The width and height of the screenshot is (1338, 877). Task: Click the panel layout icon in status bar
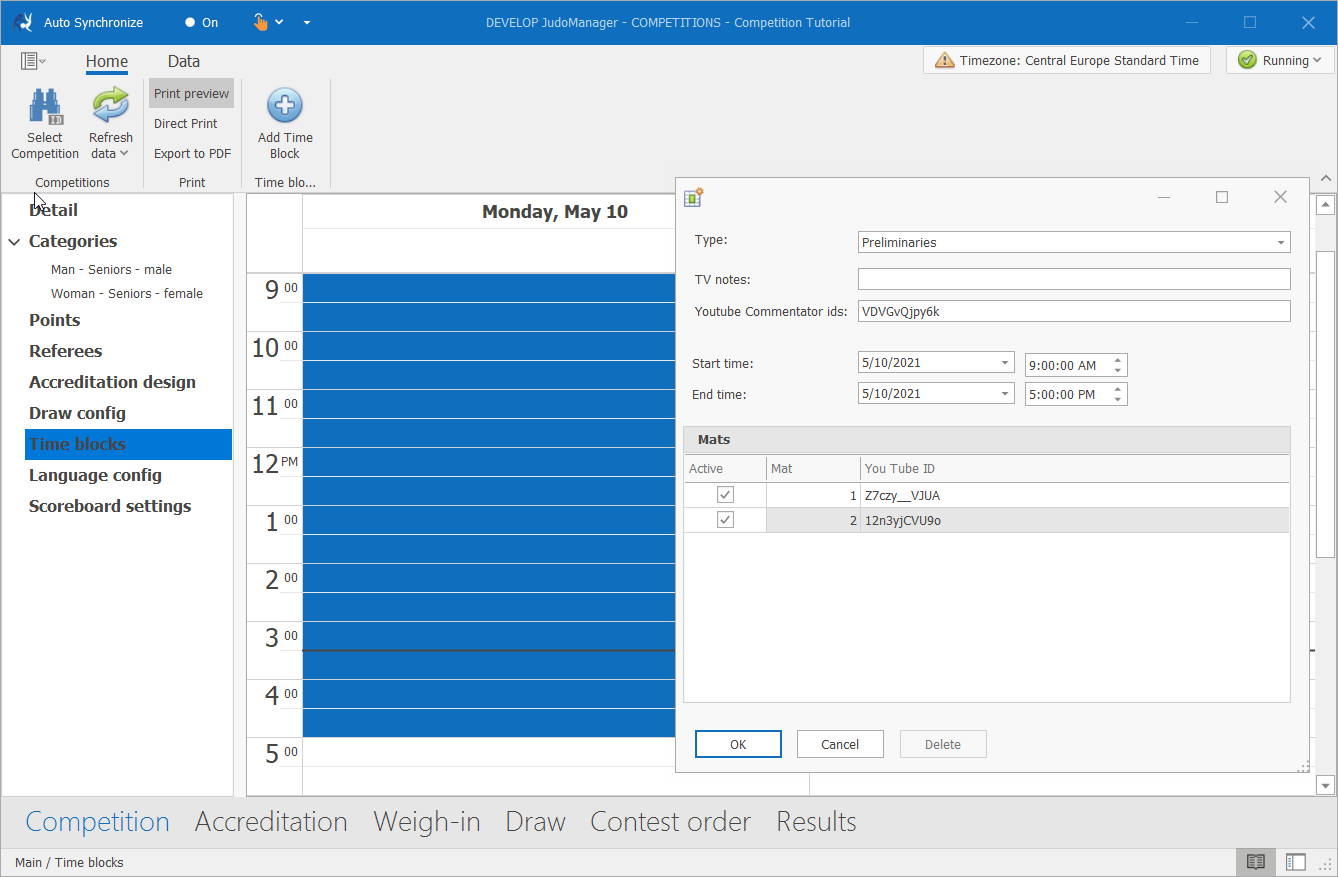pos(1296,862)
